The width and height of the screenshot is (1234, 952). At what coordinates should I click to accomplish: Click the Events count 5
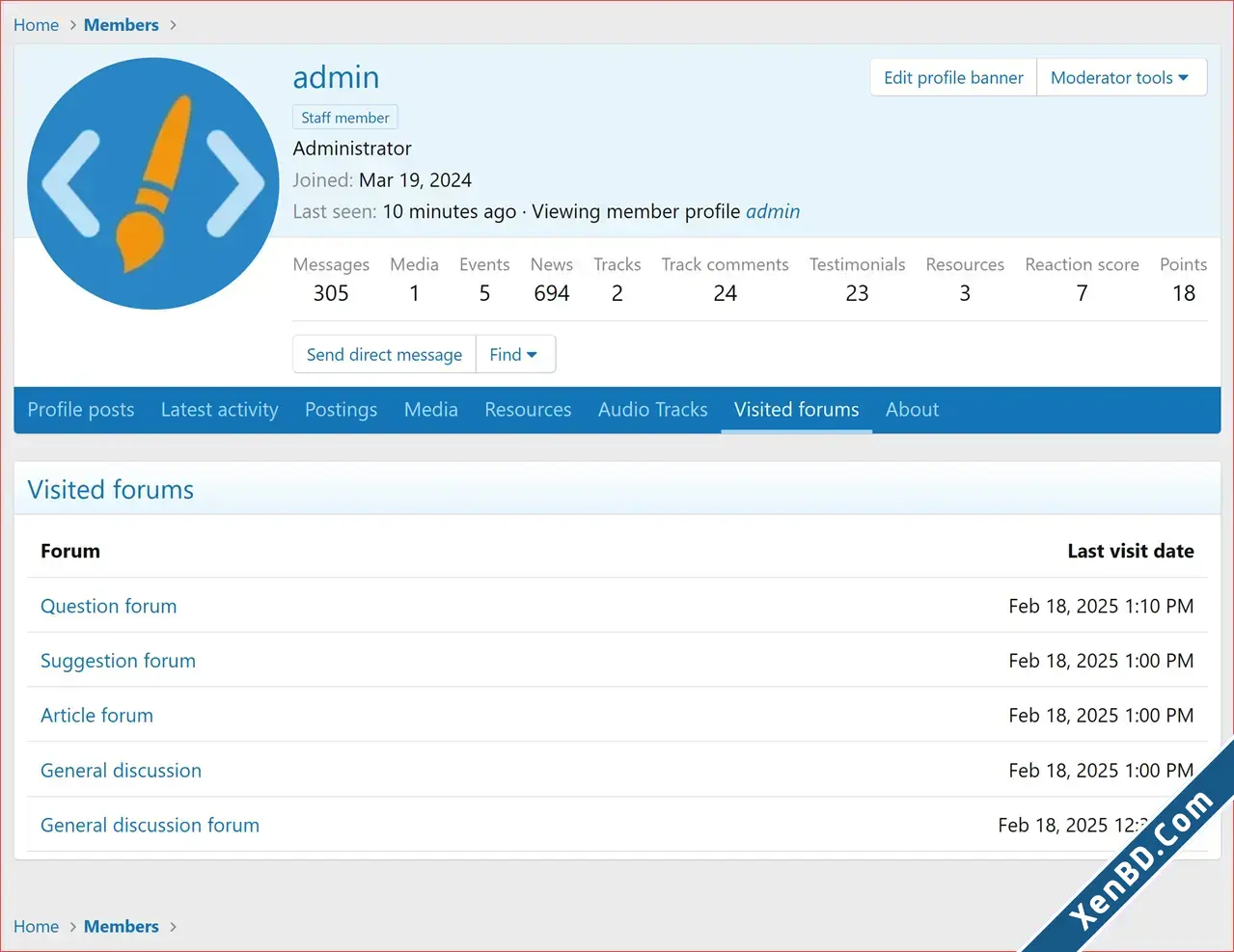coord(484,293)
